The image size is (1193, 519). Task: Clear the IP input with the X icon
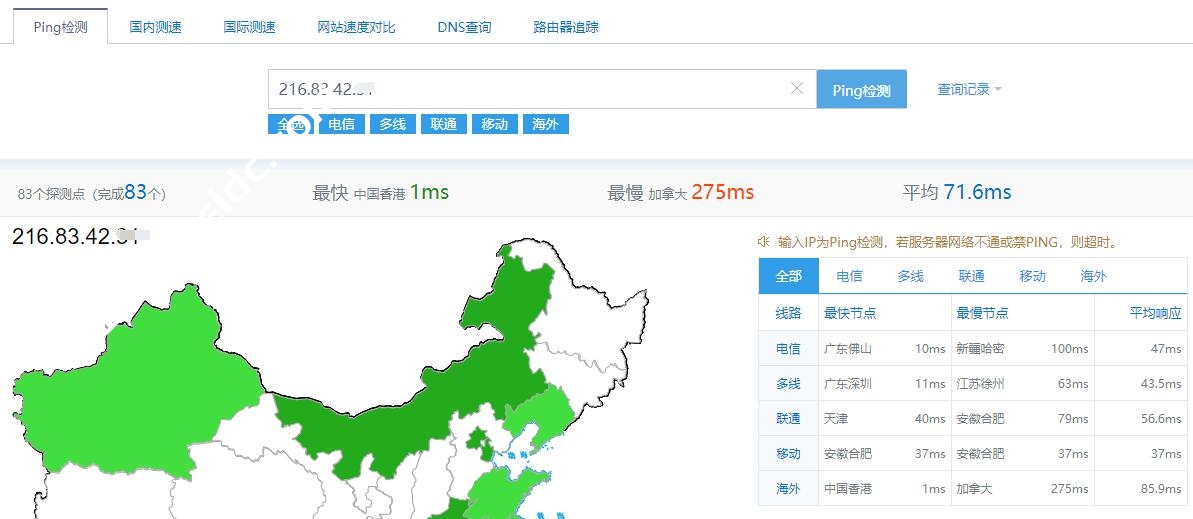click(797, 89)
